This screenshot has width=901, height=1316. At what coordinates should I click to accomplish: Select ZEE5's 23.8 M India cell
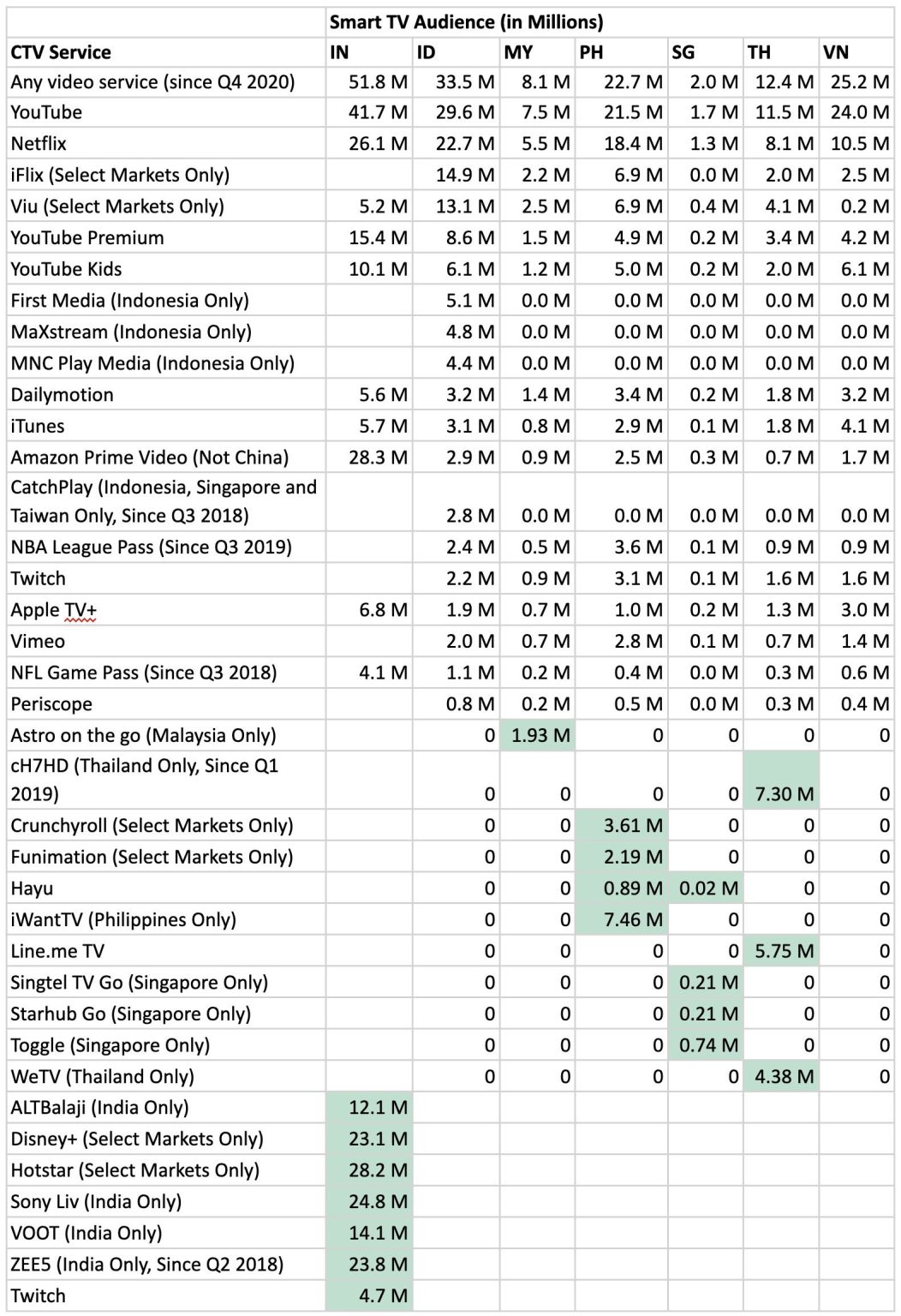pos(369,1265)
